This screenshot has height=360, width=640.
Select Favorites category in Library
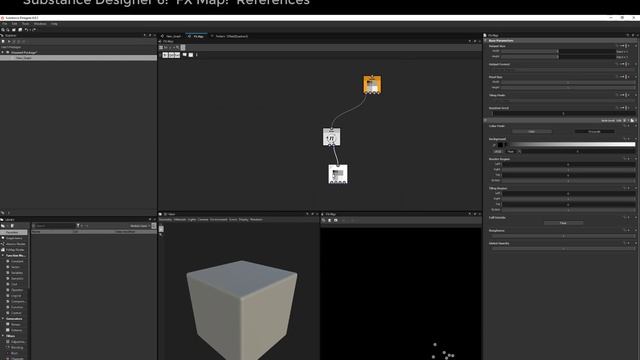tap(14, 232)
